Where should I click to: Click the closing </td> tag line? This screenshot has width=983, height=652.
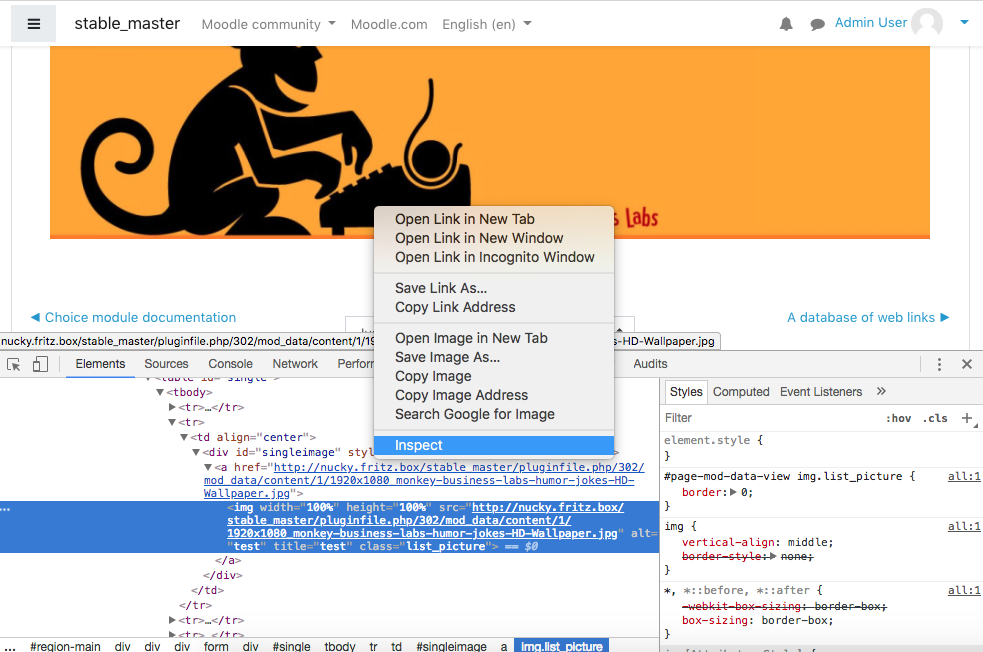(208, 591)
